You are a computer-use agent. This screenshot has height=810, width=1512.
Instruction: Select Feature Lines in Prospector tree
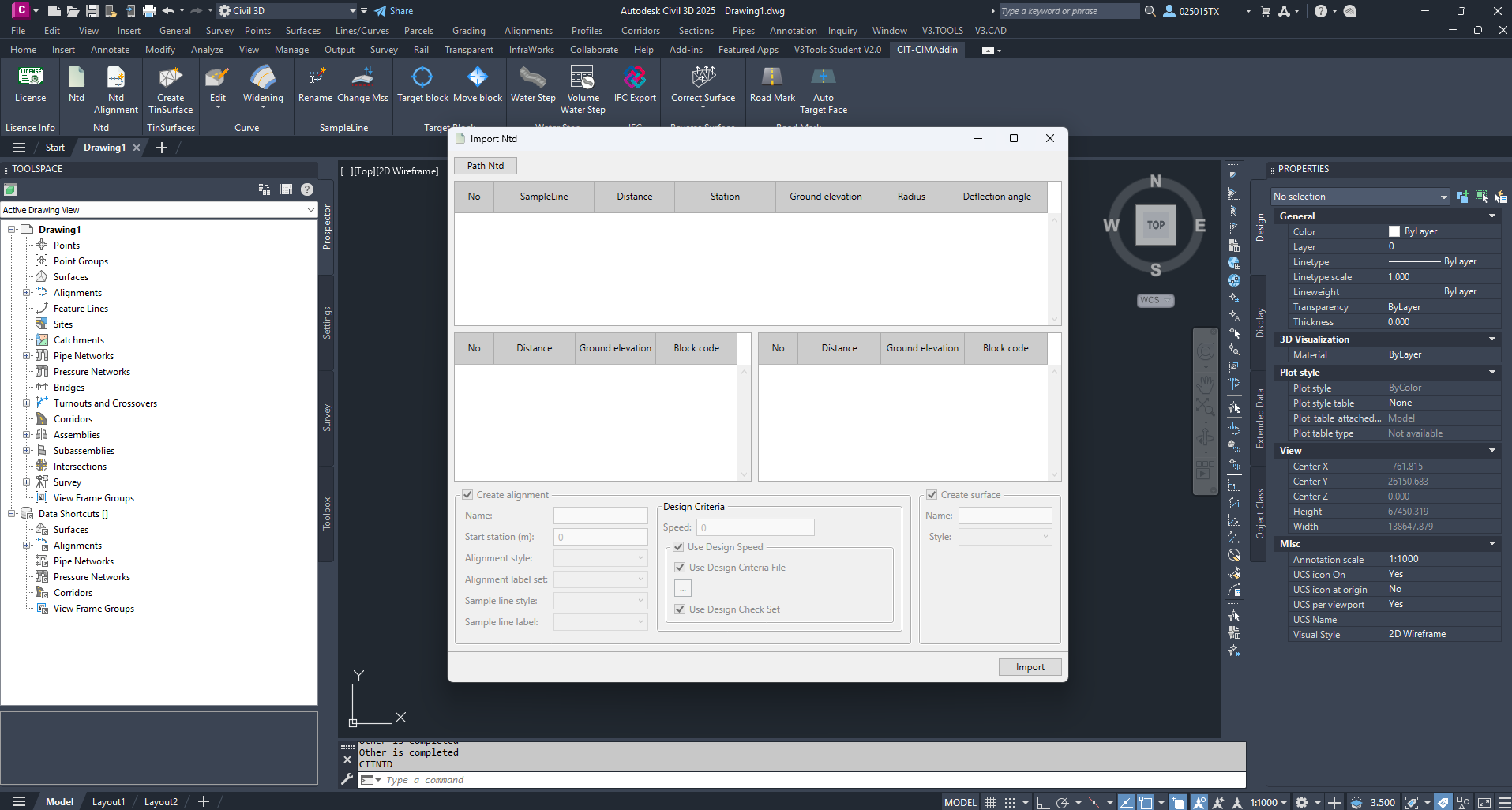pyautogui.click(x=81, y=309)
